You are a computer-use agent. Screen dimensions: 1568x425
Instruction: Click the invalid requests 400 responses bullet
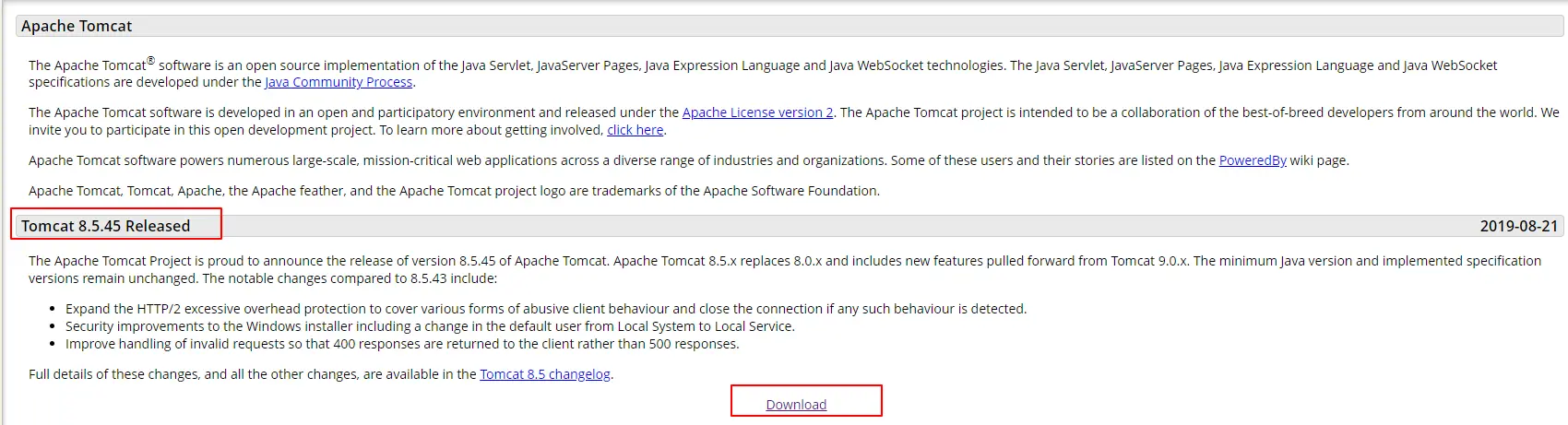point(402,344)
